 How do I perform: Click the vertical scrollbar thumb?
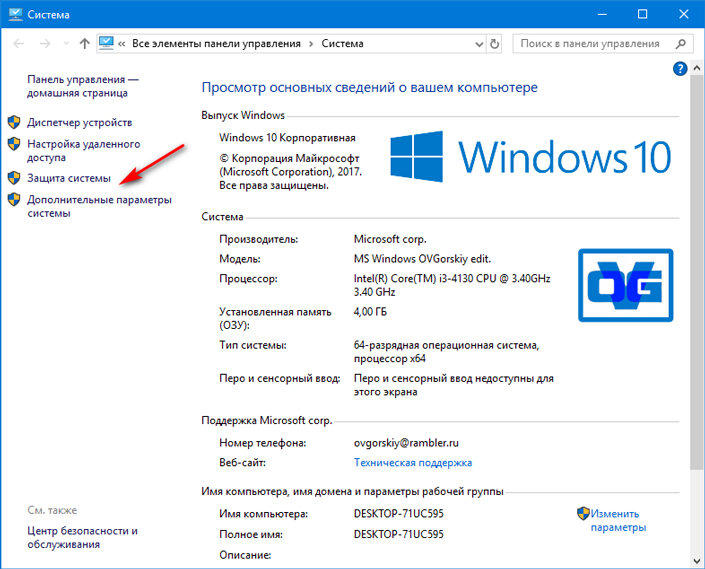click(x=697, y=274)
